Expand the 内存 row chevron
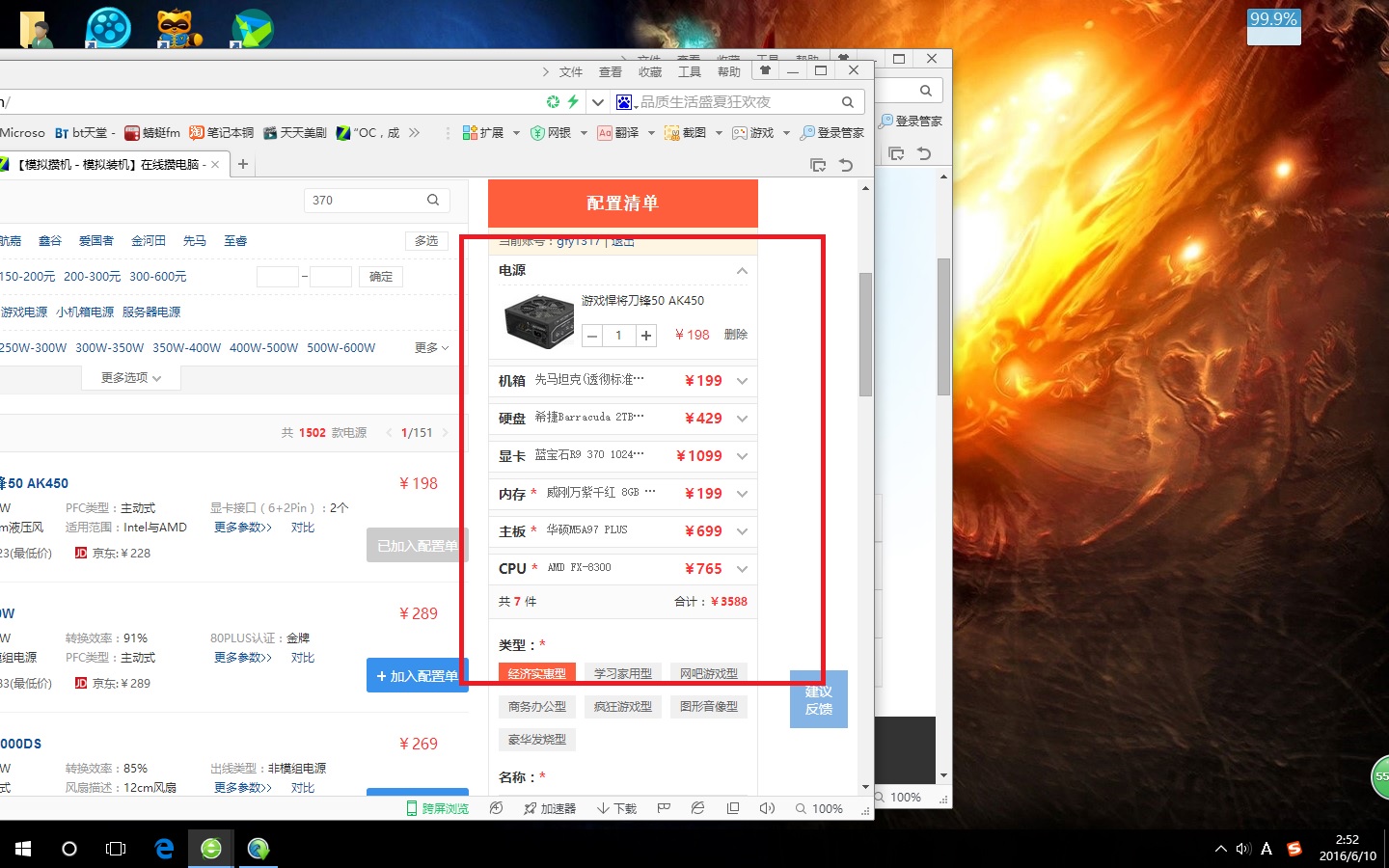 coord(742,494)
